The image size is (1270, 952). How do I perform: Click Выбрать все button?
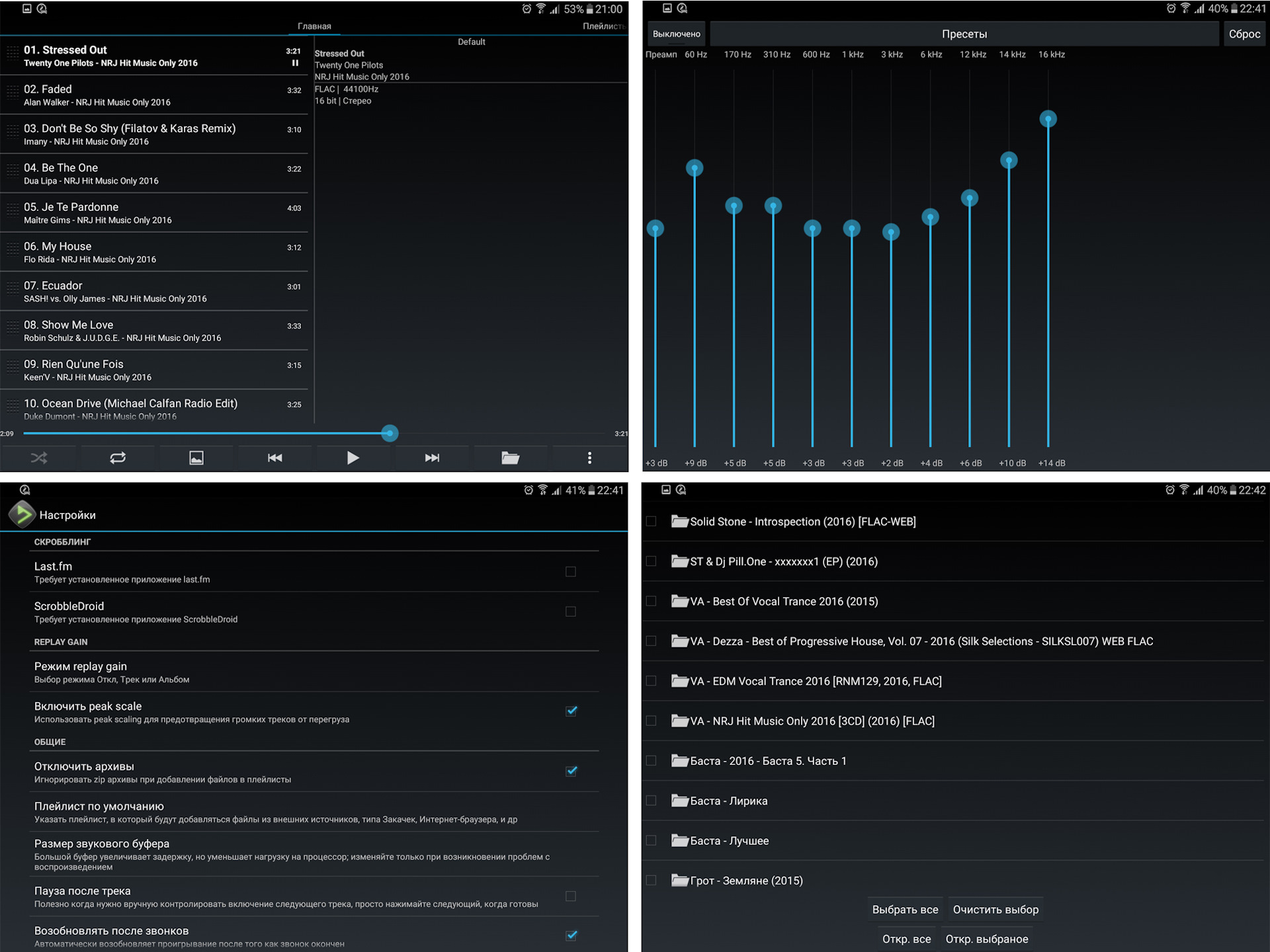pyautogui.click(x=905, y=910)
